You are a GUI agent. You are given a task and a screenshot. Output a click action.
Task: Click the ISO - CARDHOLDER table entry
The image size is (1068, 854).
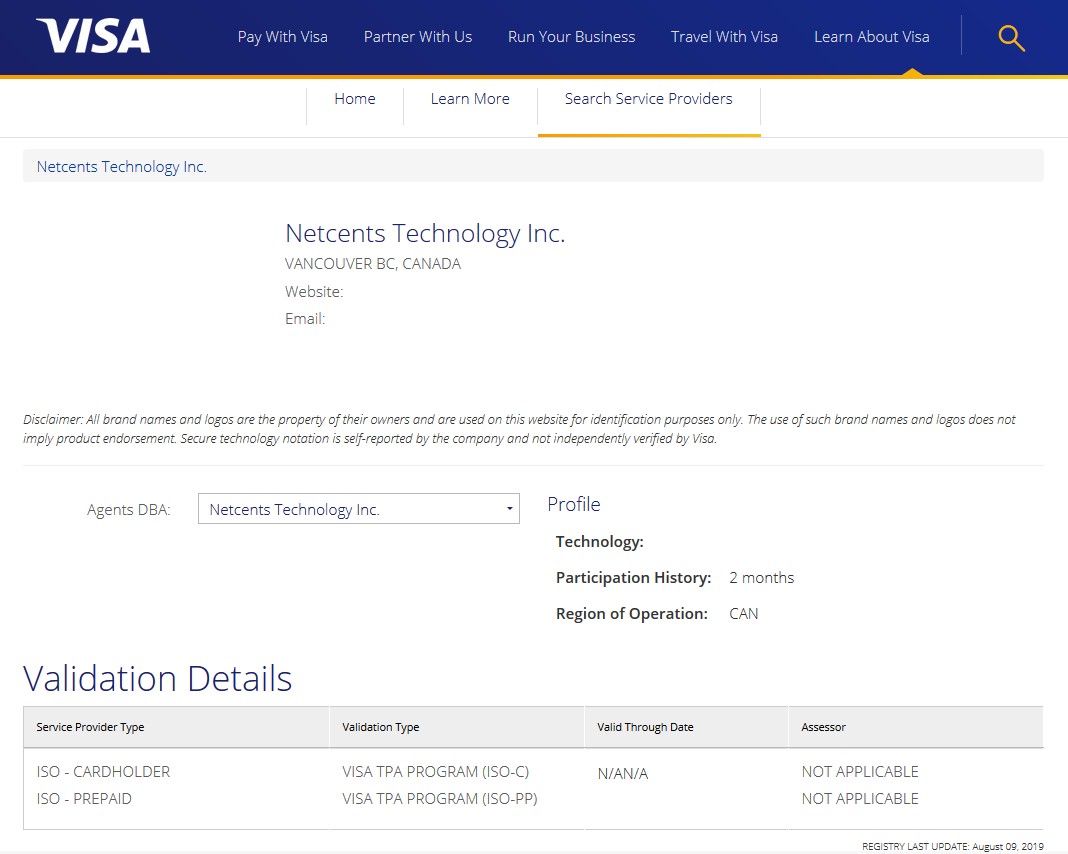click(103, 772)
